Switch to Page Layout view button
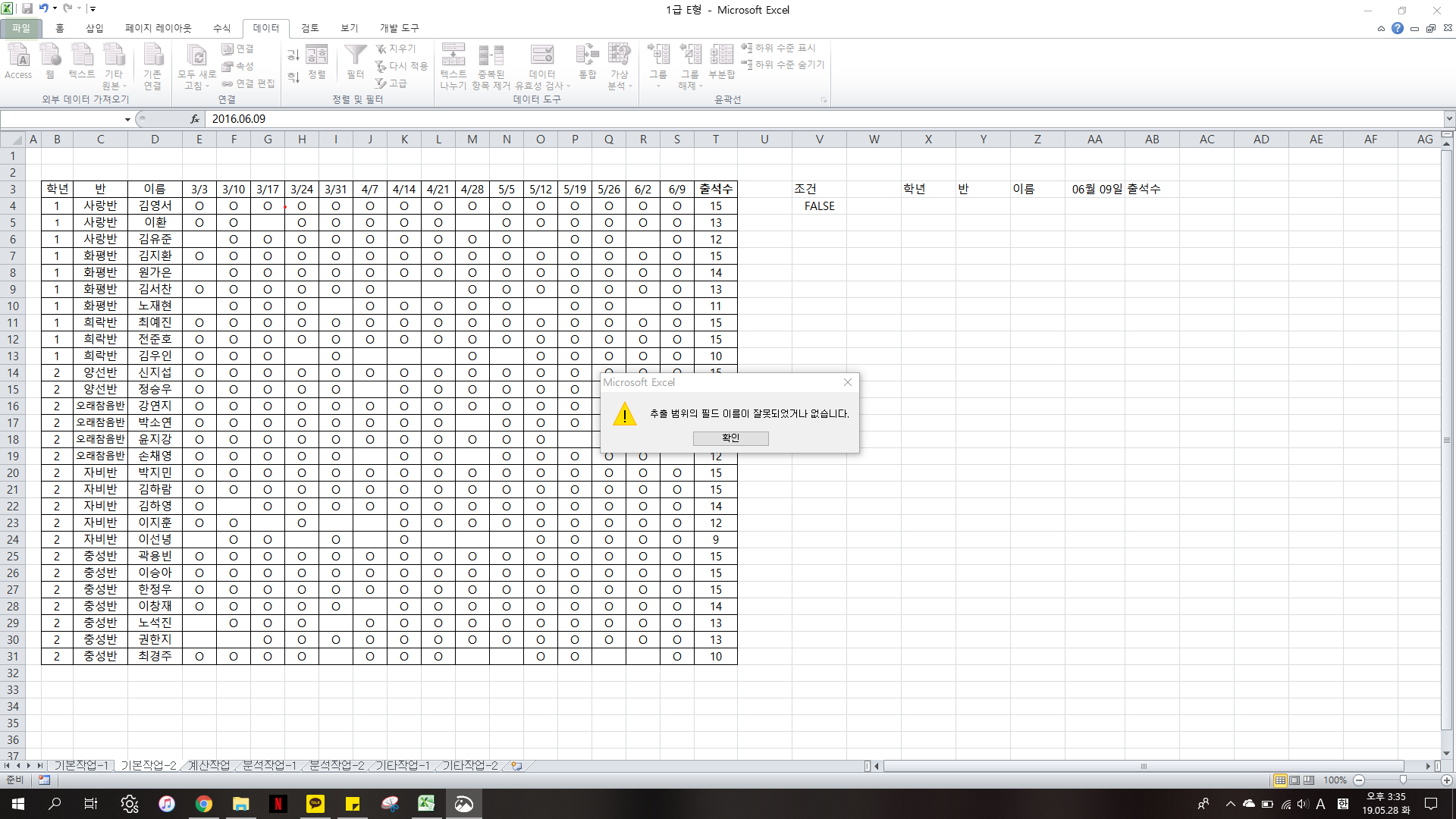The image size is (1456, 819). pyautogui.click(x=1294, y=780)
